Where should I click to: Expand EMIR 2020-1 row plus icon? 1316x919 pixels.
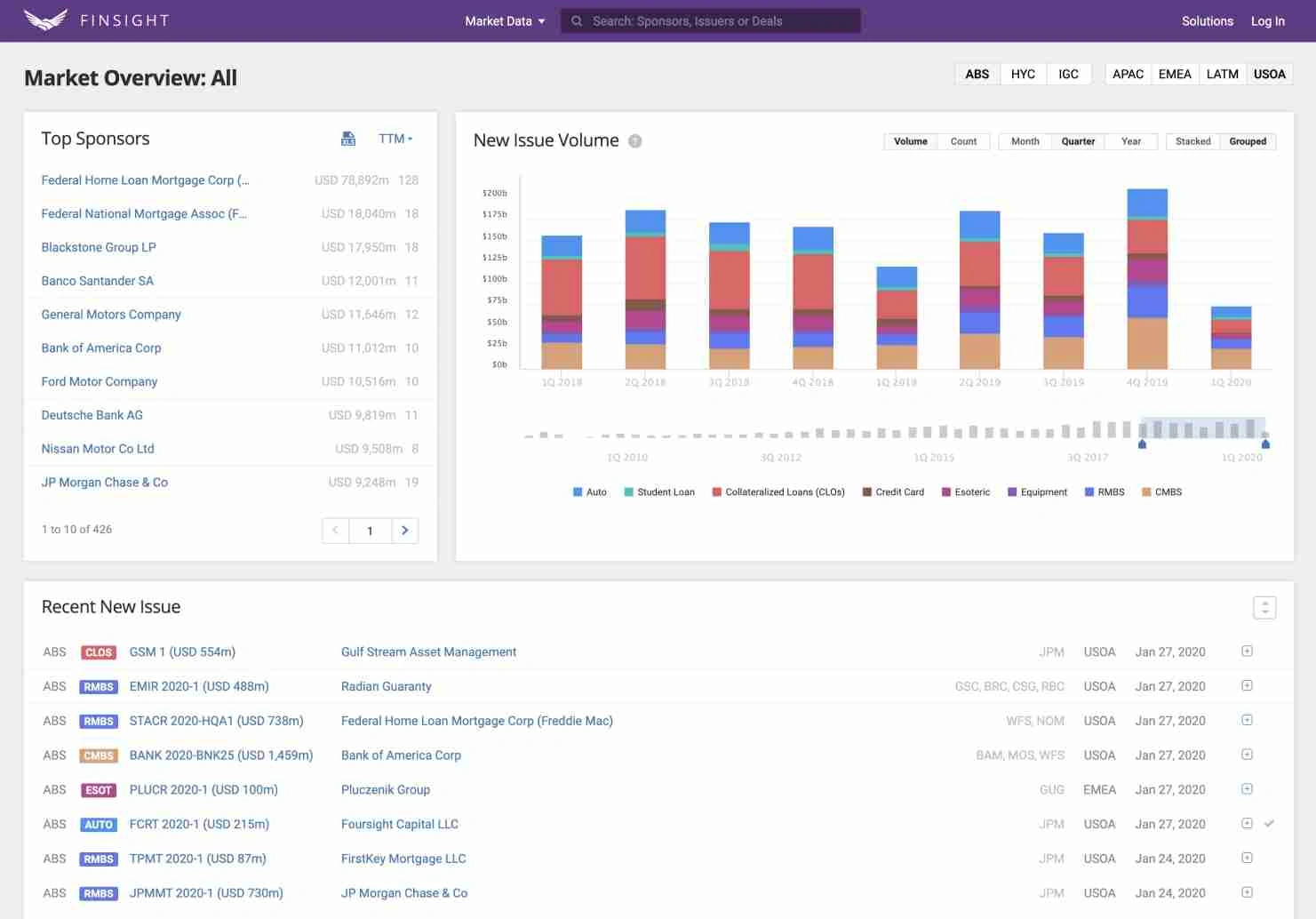1247,685
